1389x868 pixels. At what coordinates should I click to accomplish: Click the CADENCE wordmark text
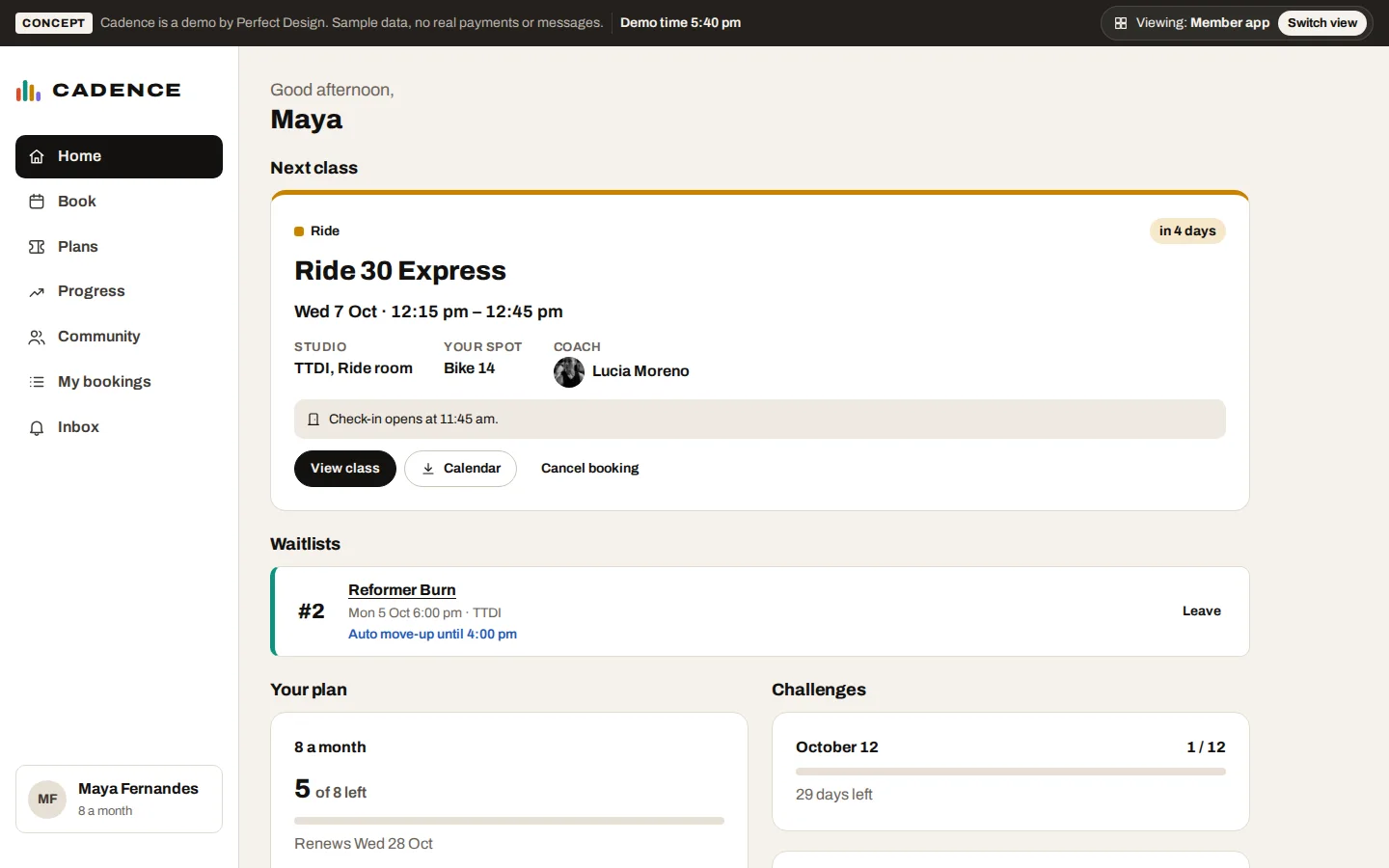pos(117,91)
